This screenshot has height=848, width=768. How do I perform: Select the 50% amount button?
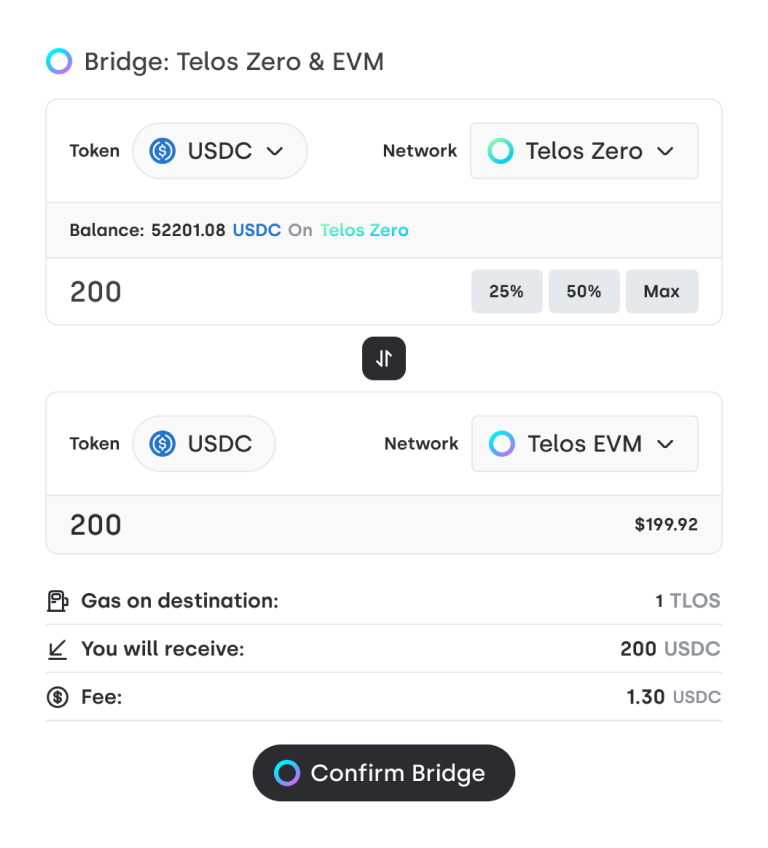pyautogui.click(x=584, y=292)
